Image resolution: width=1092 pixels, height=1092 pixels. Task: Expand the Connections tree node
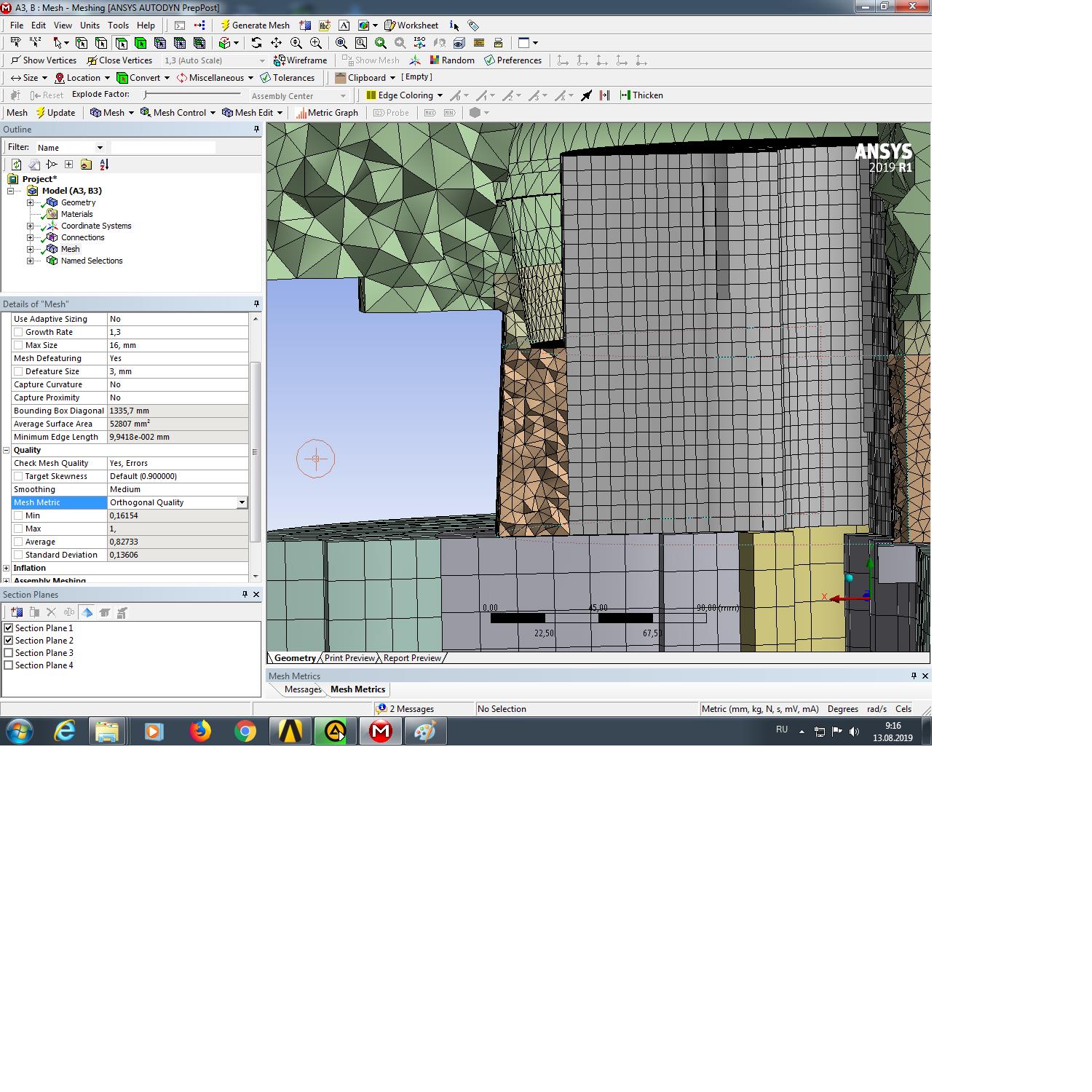[30, 237]
